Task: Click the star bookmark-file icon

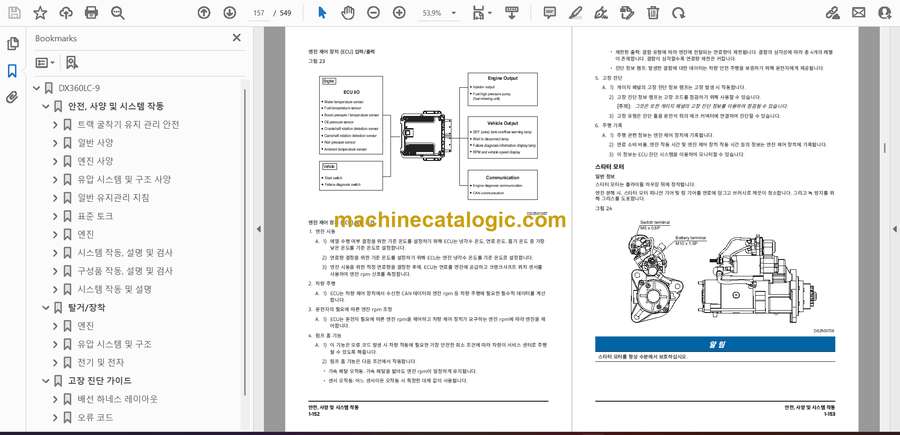Action: pyautogui.click(x=40, y=13)
